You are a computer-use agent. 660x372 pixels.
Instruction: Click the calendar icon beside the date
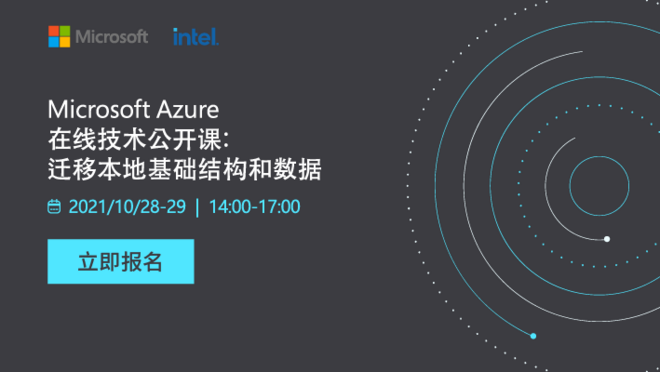coord(54,206)
